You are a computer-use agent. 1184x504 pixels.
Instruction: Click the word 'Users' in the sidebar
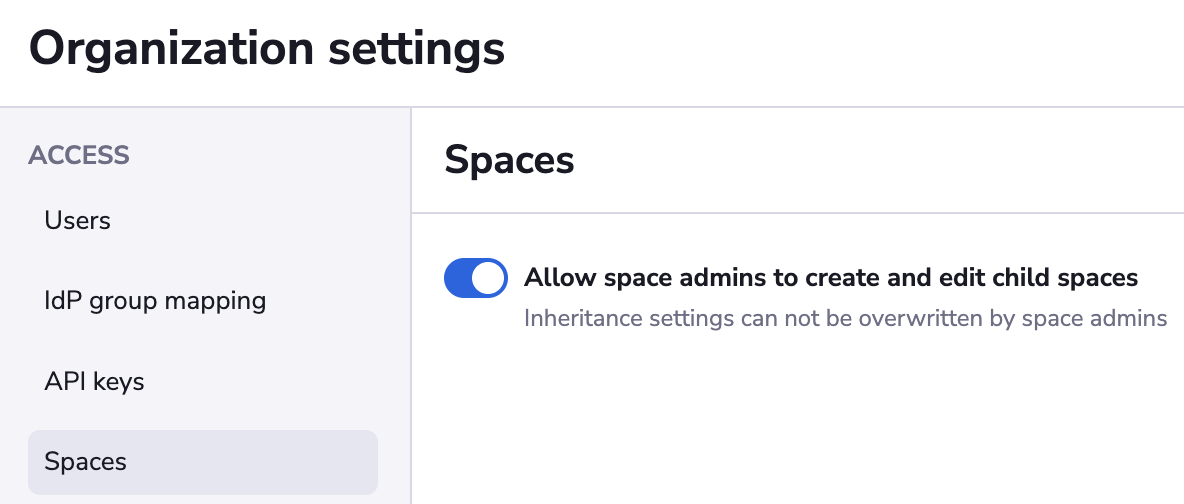pyautogui.click(x=78, y=220)
